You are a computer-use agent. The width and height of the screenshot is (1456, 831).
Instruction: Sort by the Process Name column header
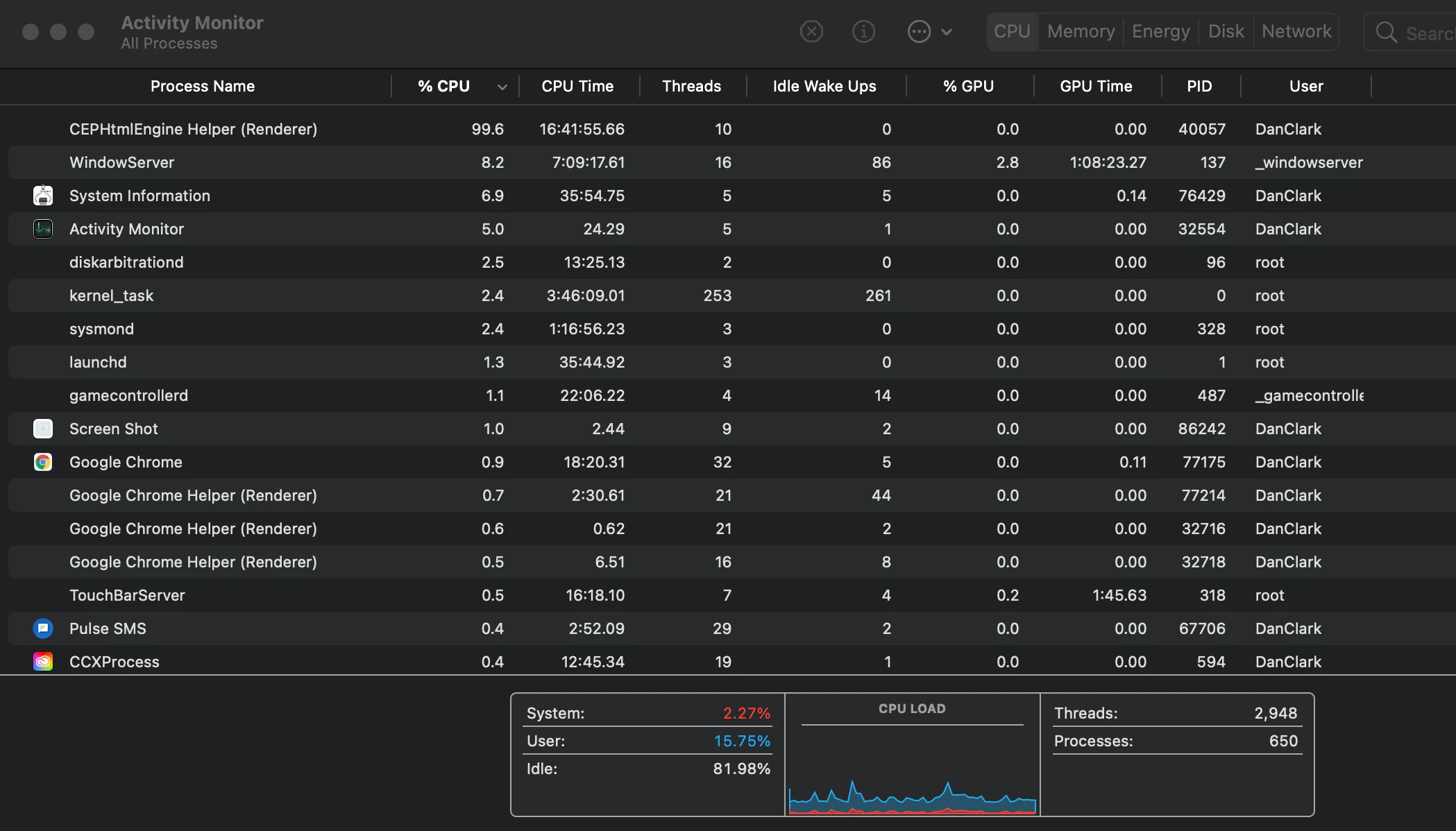tap(202, 86)
